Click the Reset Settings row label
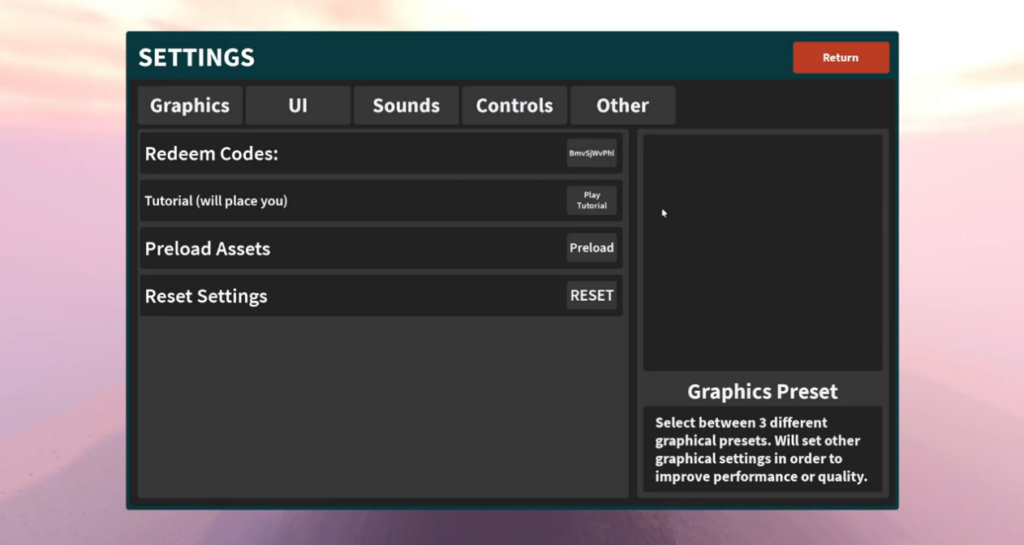This screenshot has height=545, width=1024. 206,297
